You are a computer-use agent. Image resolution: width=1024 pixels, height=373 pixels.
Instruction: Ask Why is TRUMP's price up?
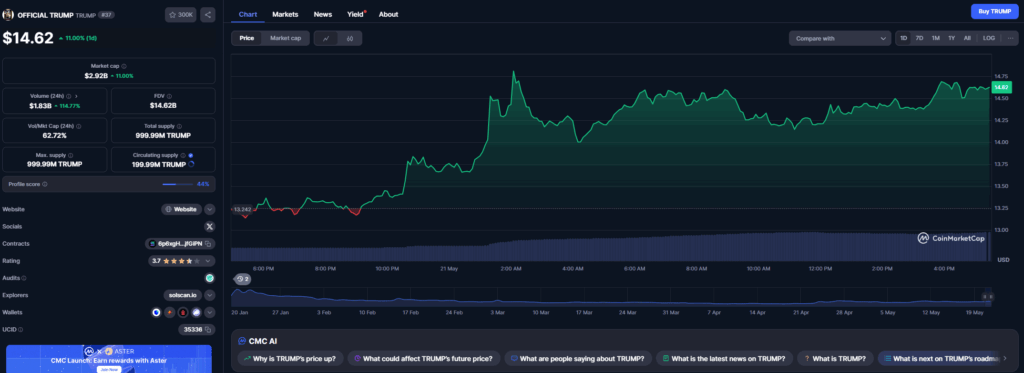tap(290, 358)
